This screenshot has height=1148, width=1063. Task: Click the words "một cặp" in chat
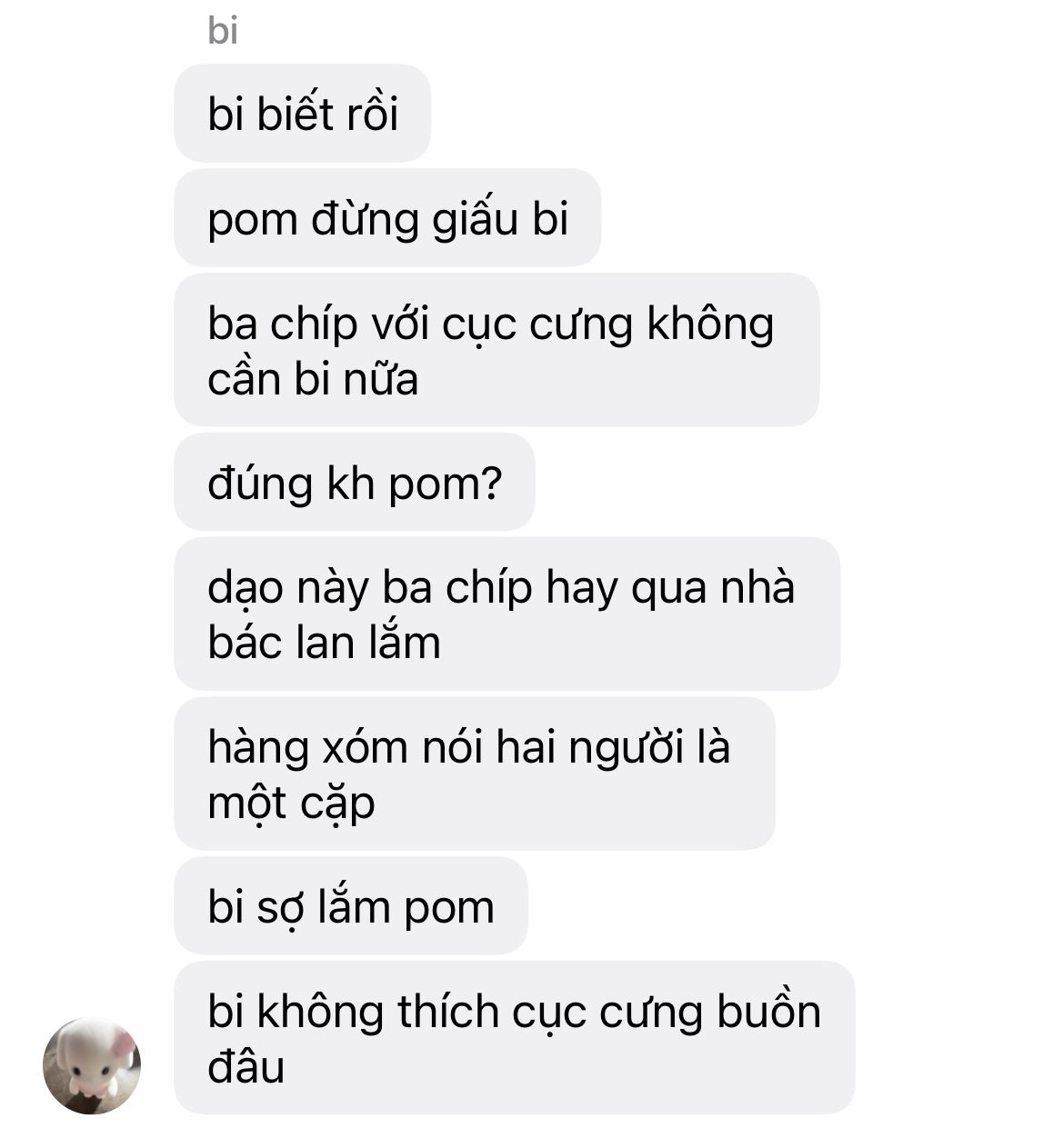point(291,804)
